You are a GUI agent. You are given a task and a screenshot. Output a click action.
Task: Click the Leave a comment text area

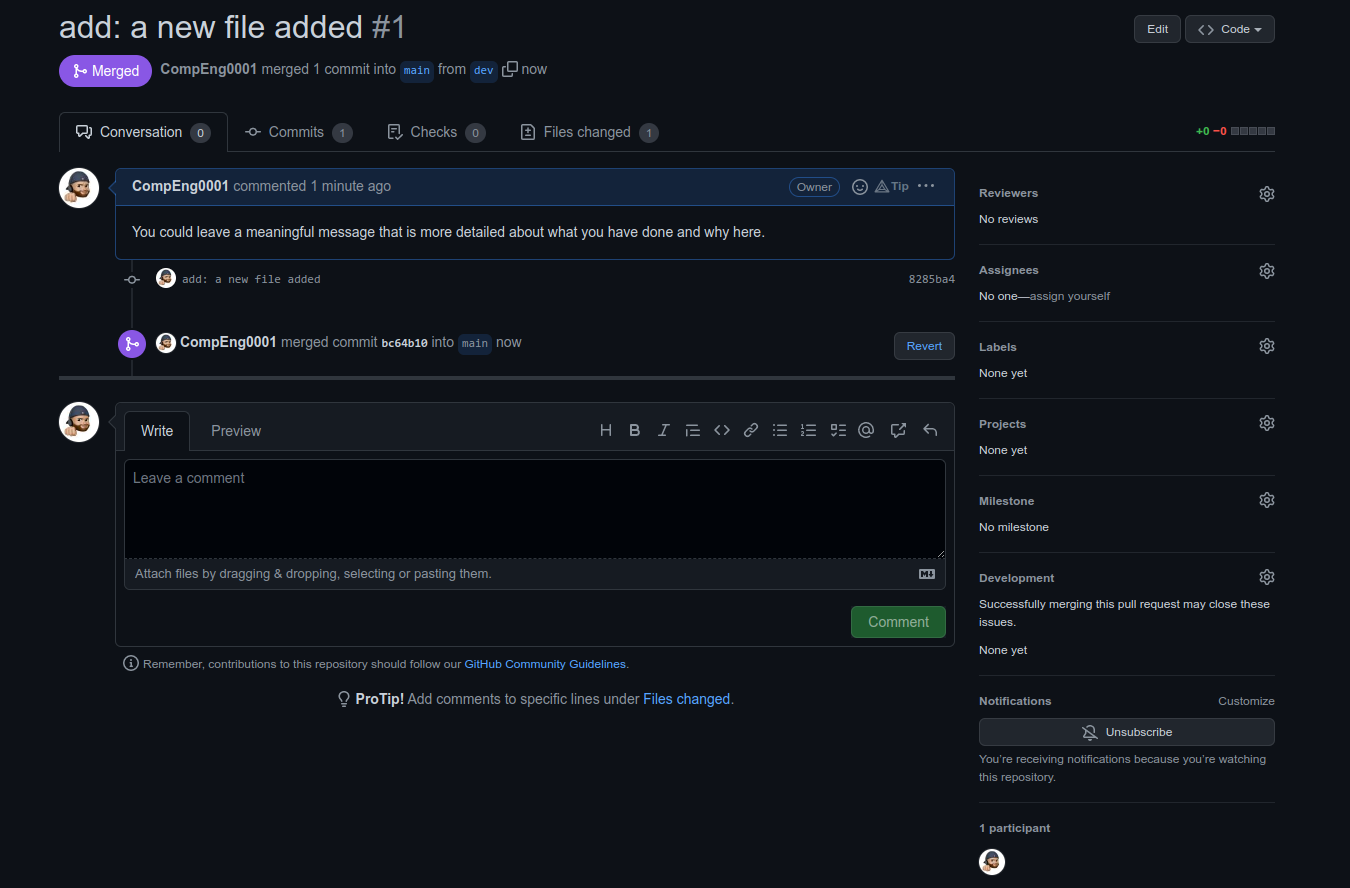tap(534, 508)
